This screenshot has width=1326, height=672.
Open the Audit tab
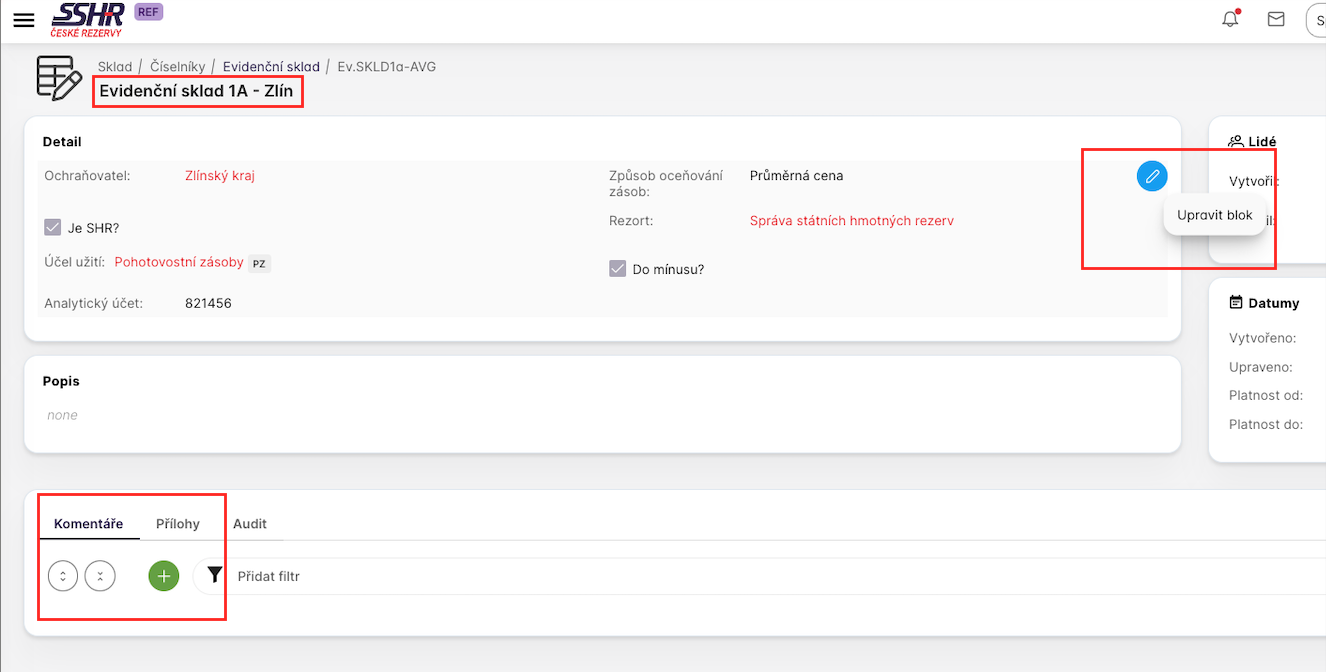tap(250, 523)
